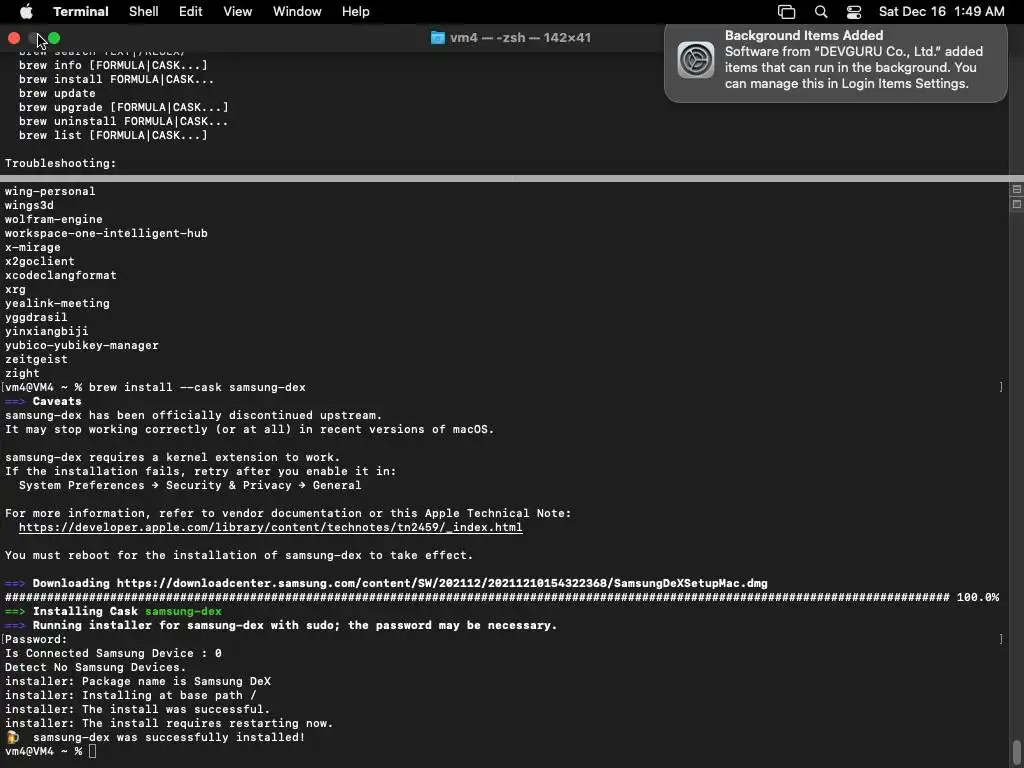Click the date and time in menu bar
This screenshot has width=1024, height=768.
tap(941, 11)
